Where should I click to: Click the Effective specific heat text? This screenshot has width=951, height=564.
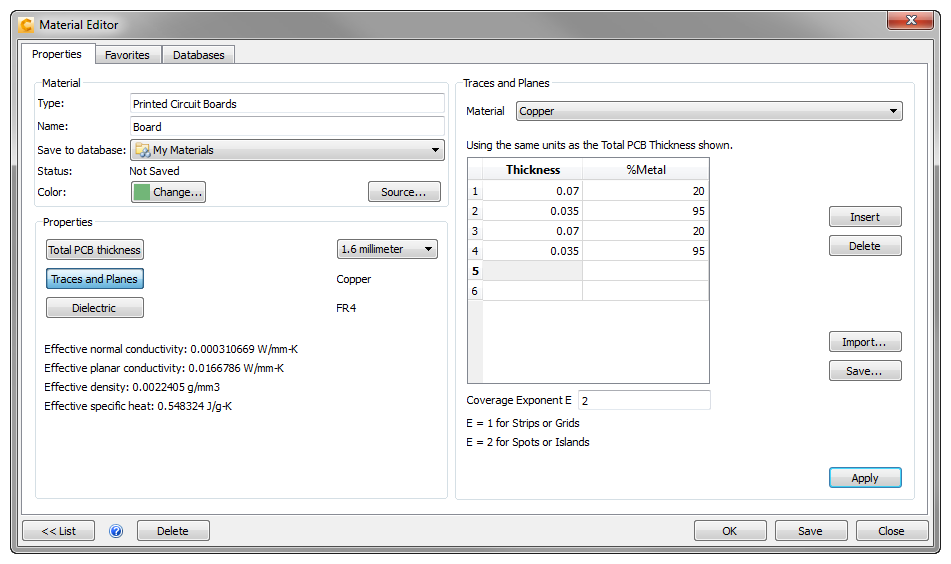138,406
